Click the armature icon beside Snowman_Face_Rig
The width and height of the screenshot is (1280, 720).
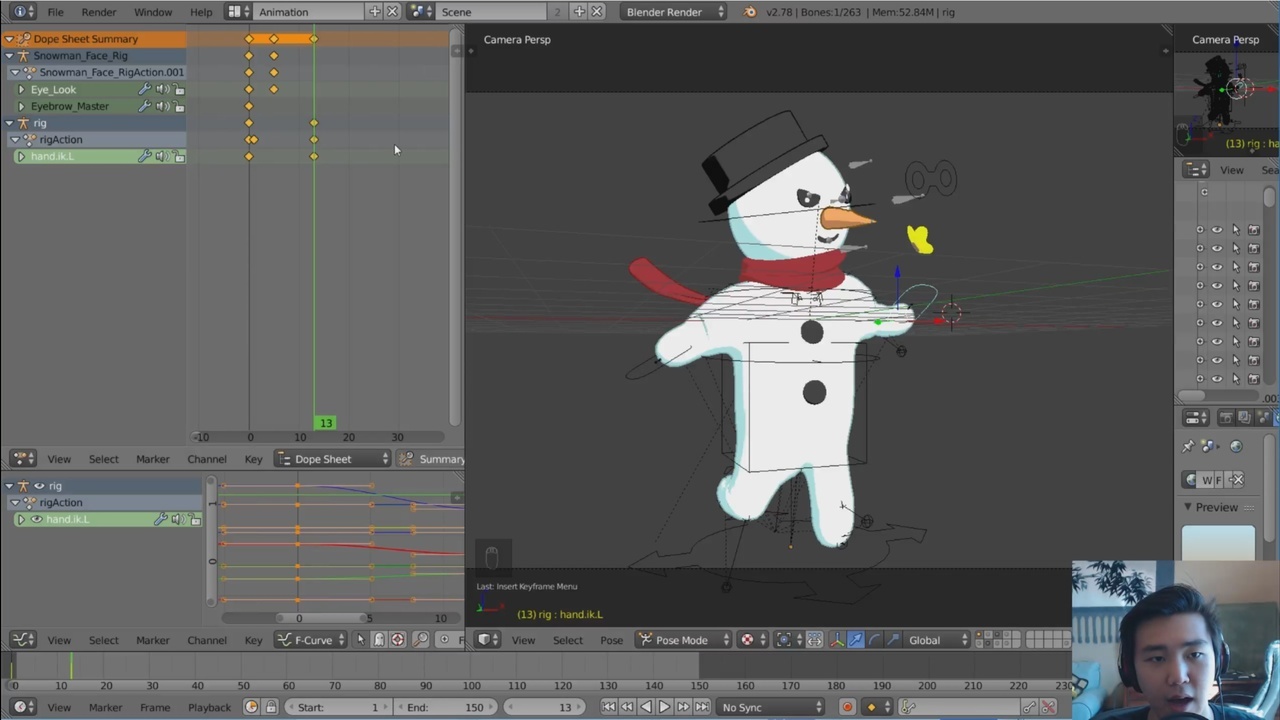[x=24, y=56]
